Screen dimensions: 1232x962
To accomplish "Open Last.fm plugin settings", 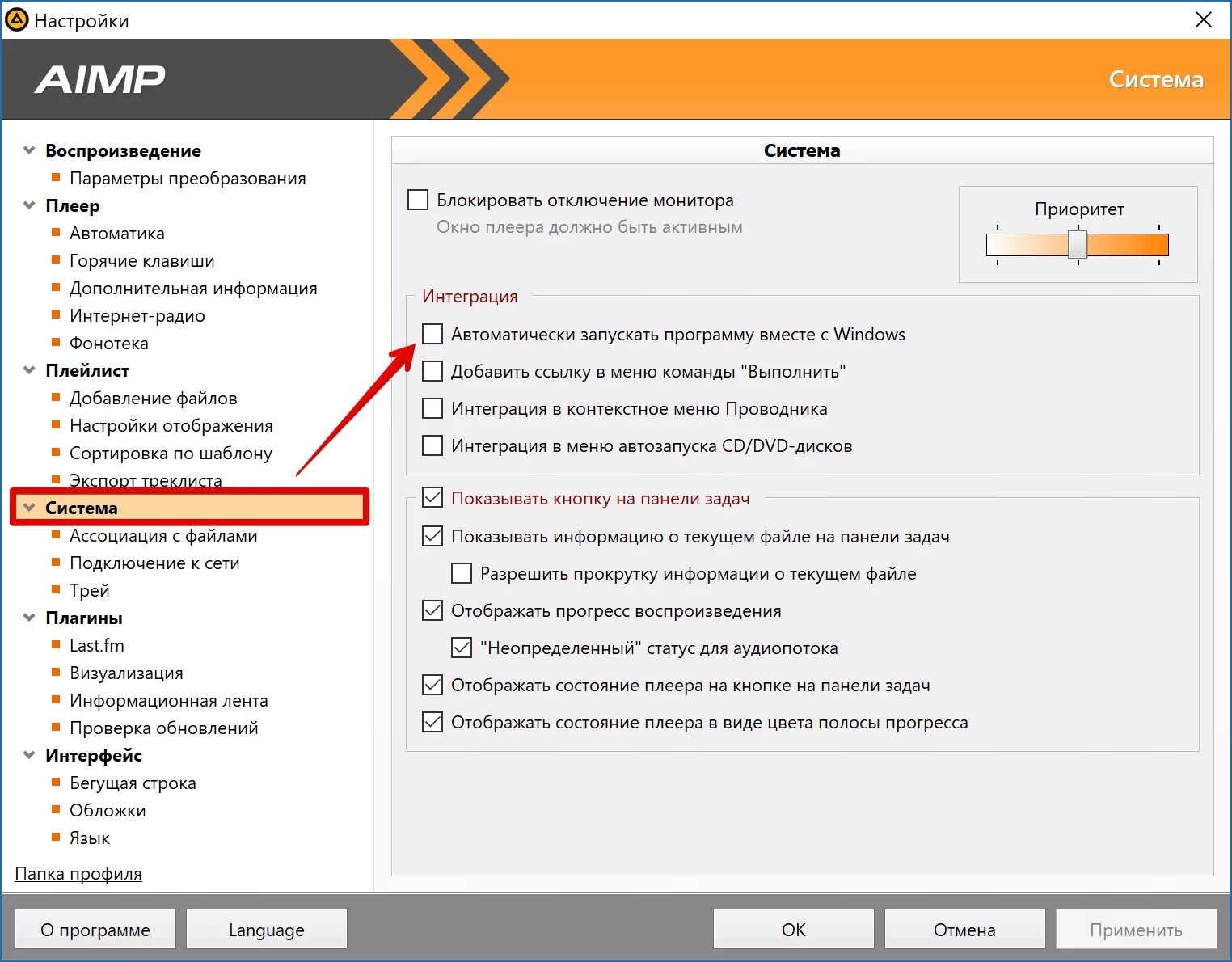I will [x=97, y=645].
